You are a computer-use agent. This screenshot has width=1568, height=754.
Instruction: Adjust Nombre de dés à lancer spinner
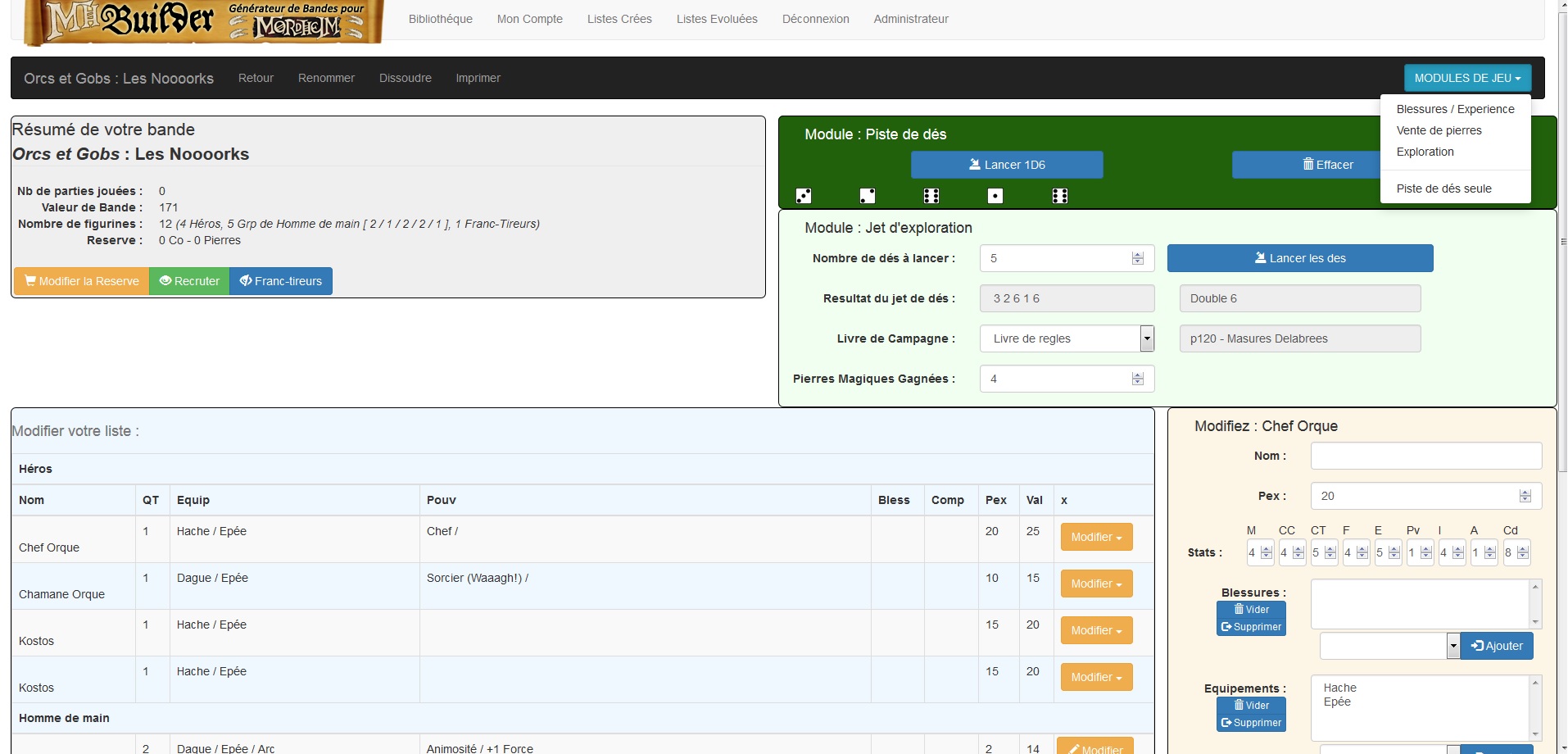pyautogui.click(x=1138, y=258)
